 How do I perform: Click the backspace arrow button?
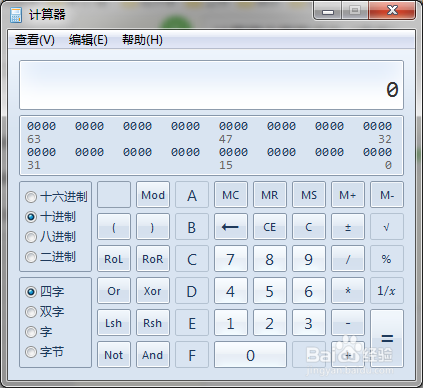point(231,227)
